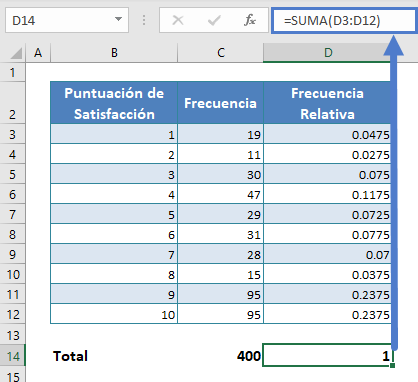Click cell with frequency 31
The image size is (418, 382).
pyautogui.click(x=221, y=234)
